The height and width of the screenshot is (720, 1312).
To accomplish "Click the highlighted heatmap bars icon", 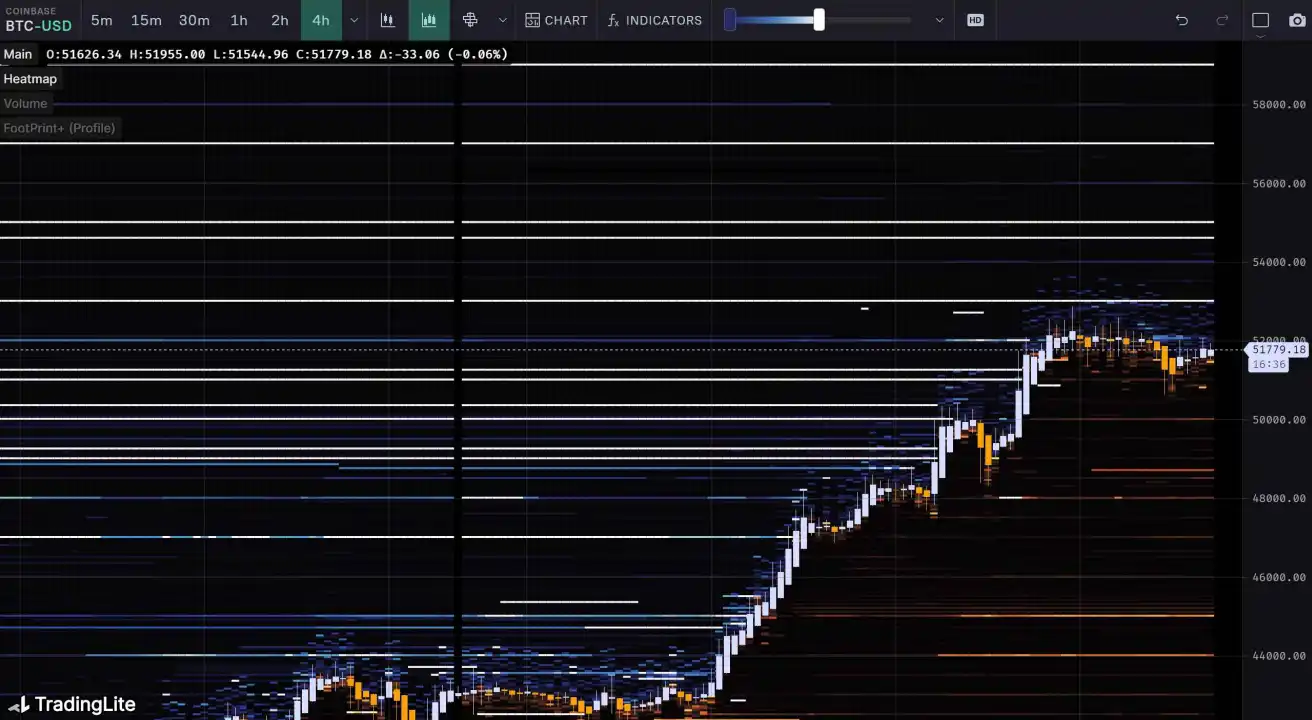I will [x=429, y=20].
